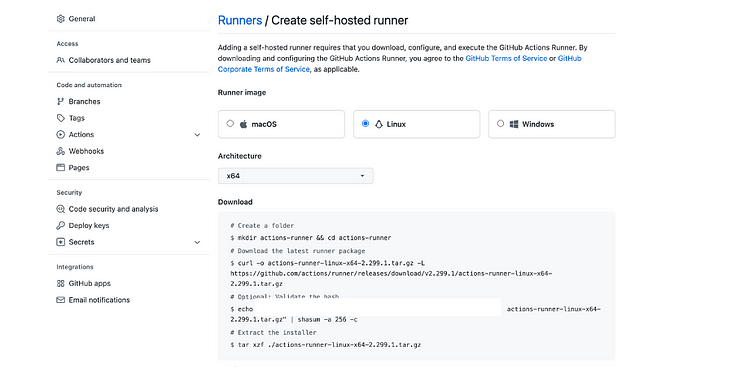This screenshot has height=368, width=736.
Task: Click the Code and automation section label
Action: point(89,85)
